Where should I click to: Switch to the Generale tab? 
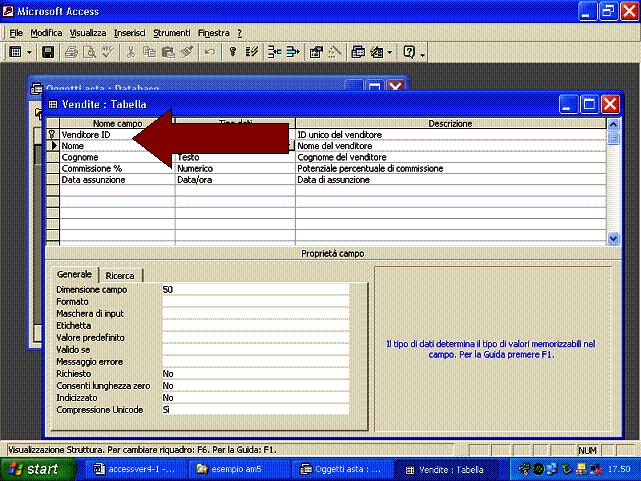pyautogui.click(x=74, y=274)
